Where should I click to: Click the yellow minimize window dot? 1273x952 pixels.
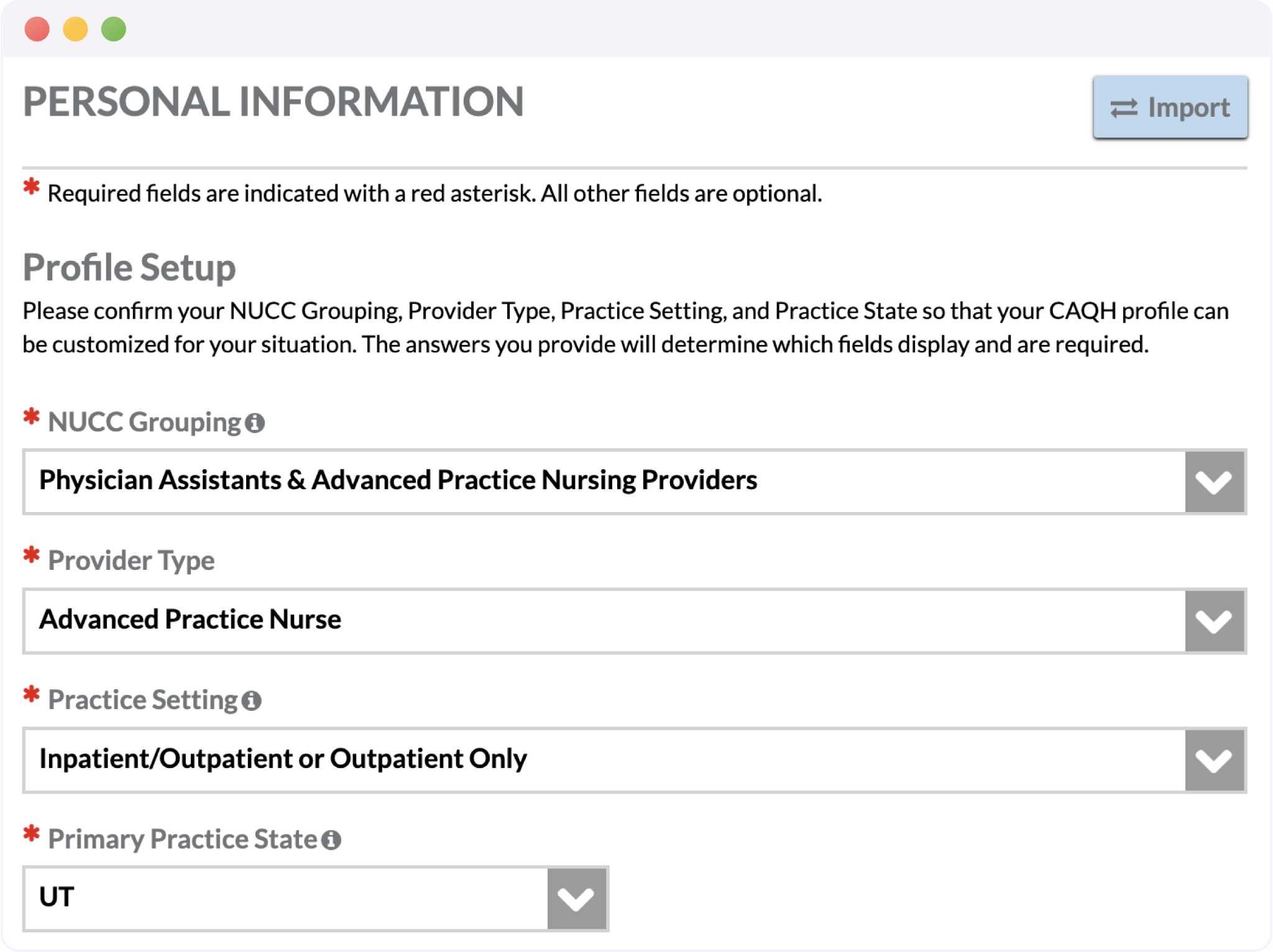tap(76, 29)
